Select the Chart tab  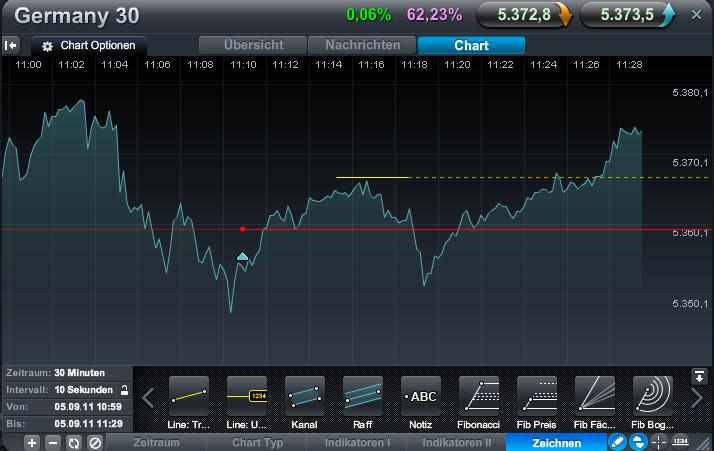(471, 45)
